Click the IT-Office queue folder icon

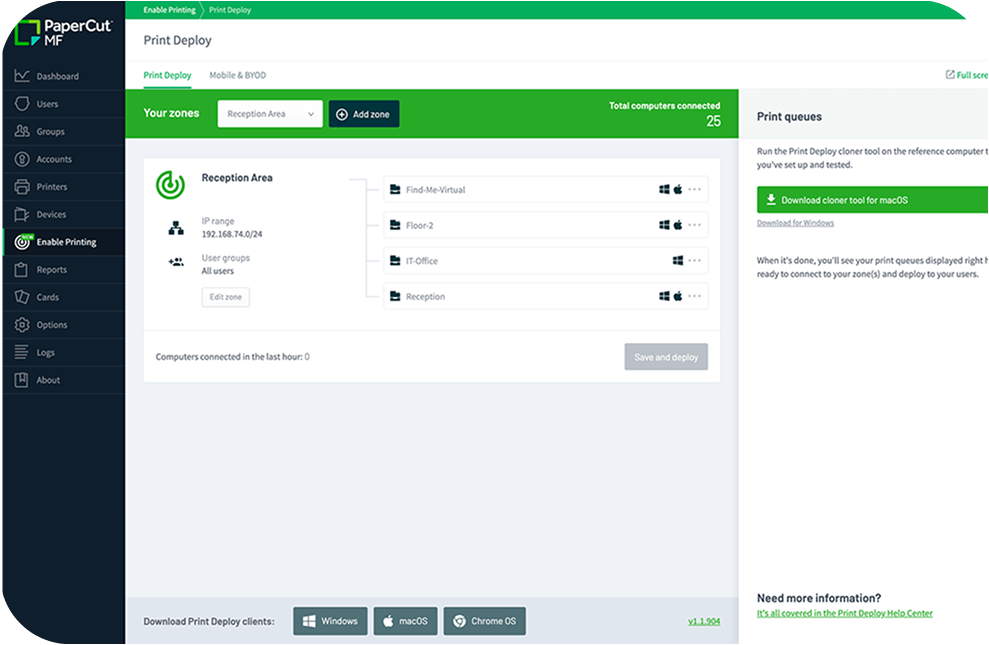click(395, 260)
